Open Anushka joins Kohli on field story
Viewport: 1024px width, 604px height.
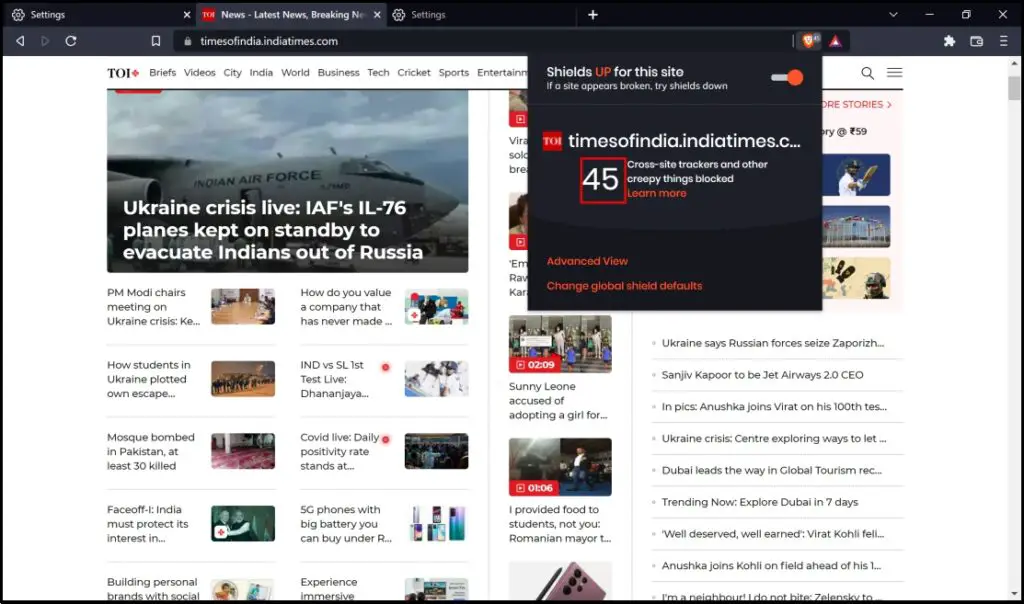(x=771, y=566)
